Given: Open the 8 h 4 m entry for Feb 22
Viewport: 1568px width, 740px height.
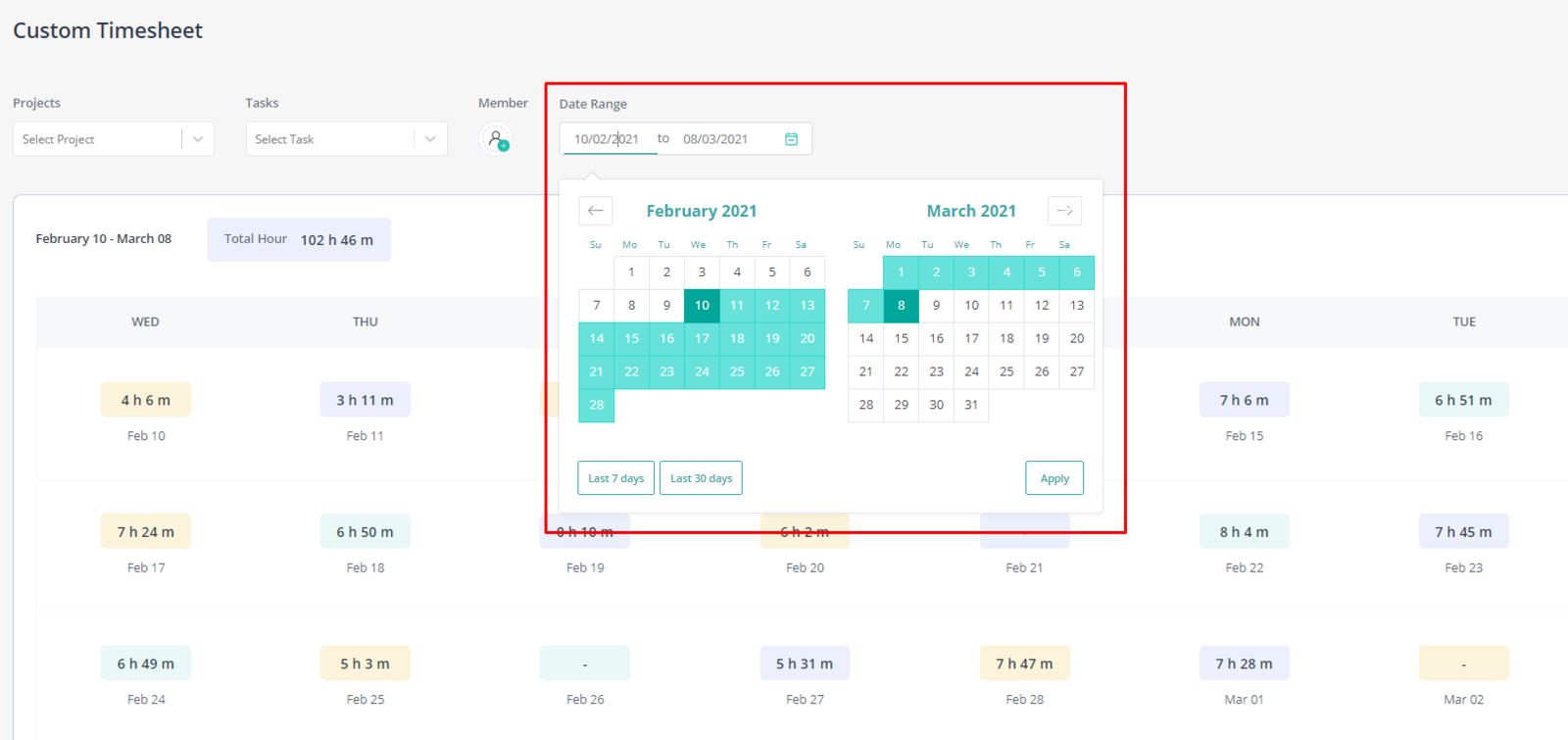Looking at the screenshot, I should 1245,531.
